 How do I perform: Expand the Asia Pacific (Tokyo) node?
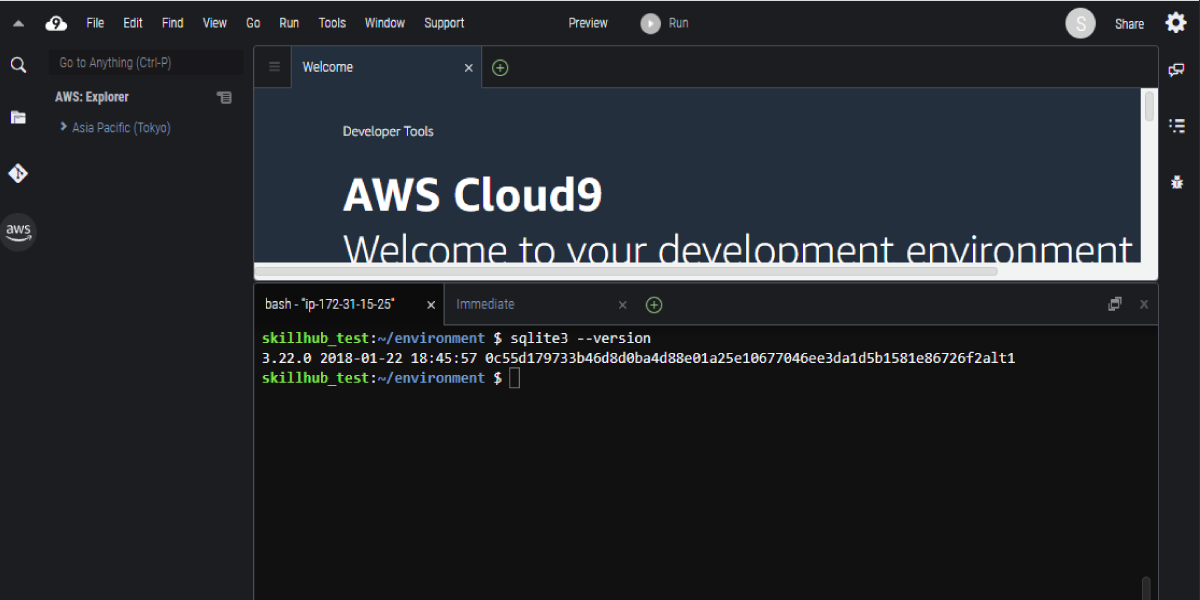click(63, 127)
